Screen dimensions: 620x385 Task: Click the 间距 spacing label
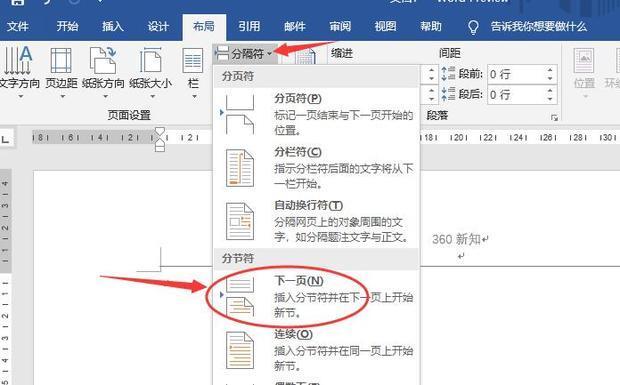(x=450, y=53)
